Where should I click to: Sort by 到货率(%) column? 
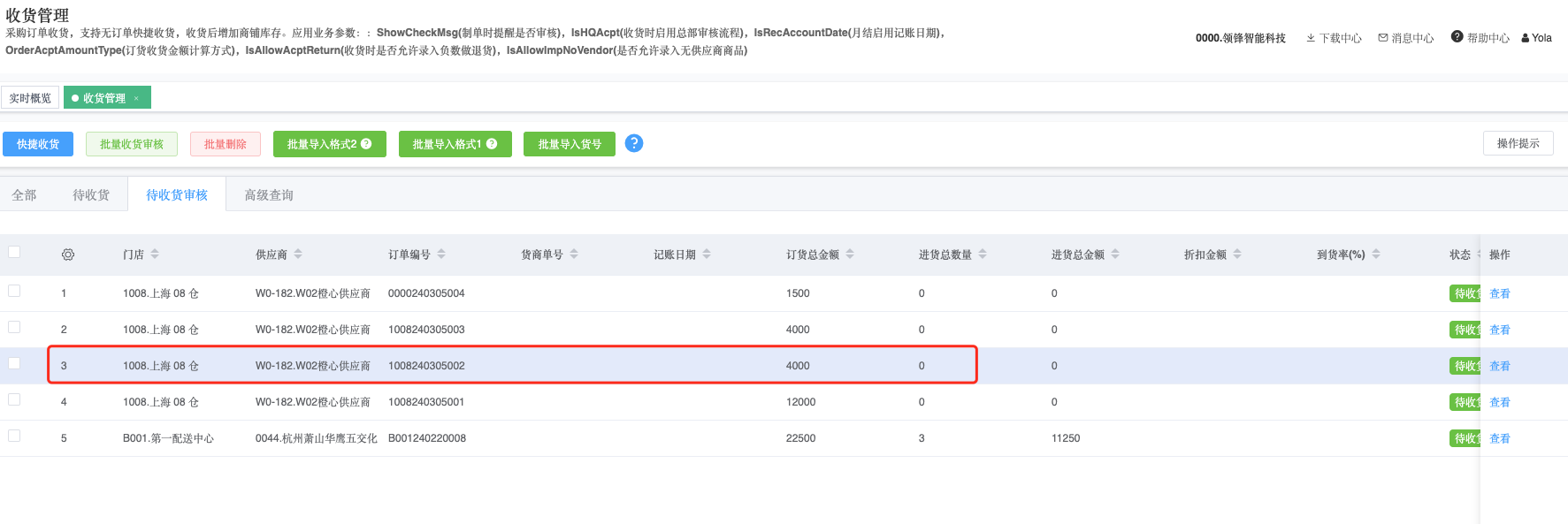coord(1376,254)
